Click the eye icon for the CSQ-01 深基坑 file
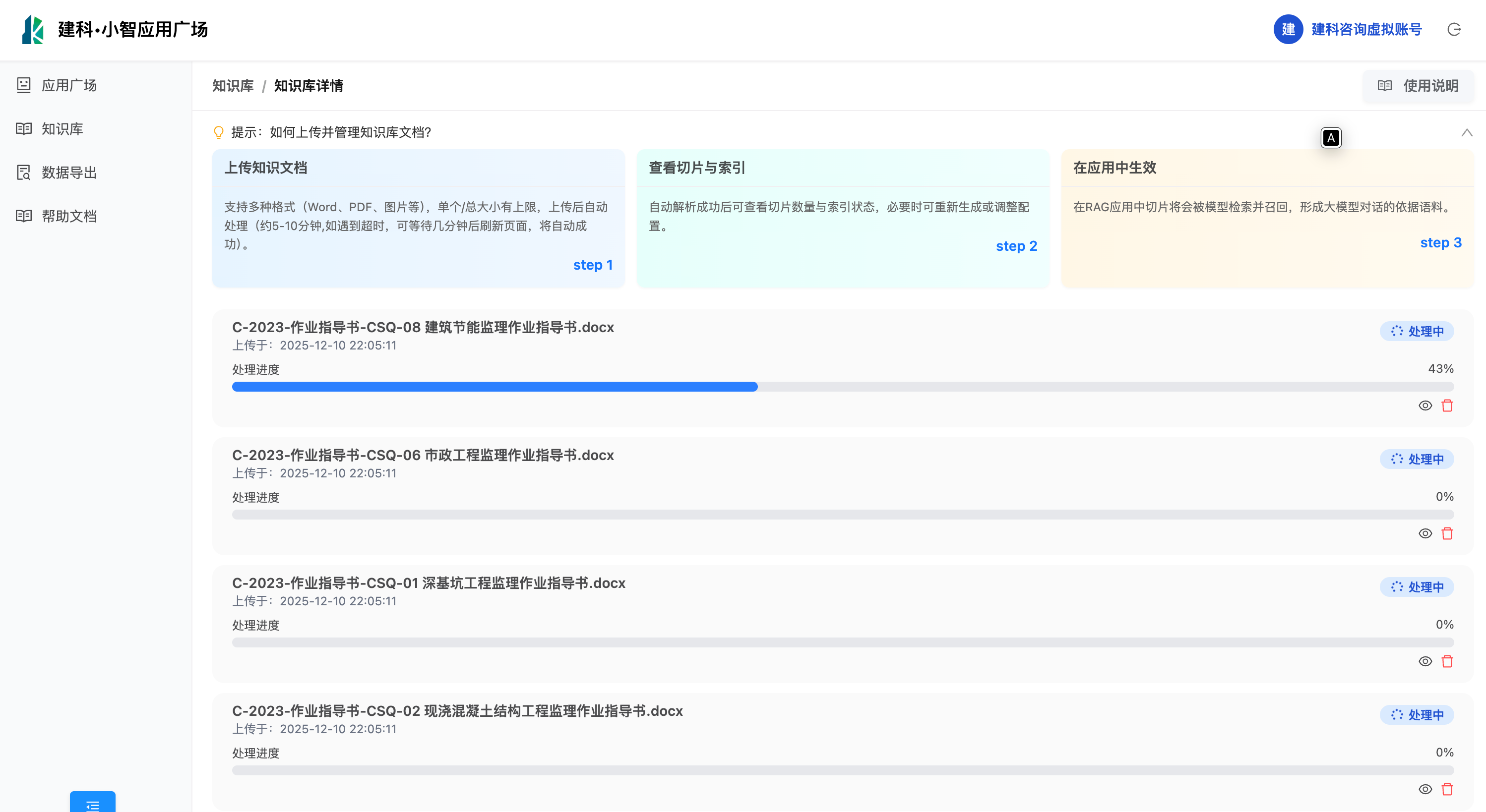This screenshot has width=1486, height=812. 1425,661
